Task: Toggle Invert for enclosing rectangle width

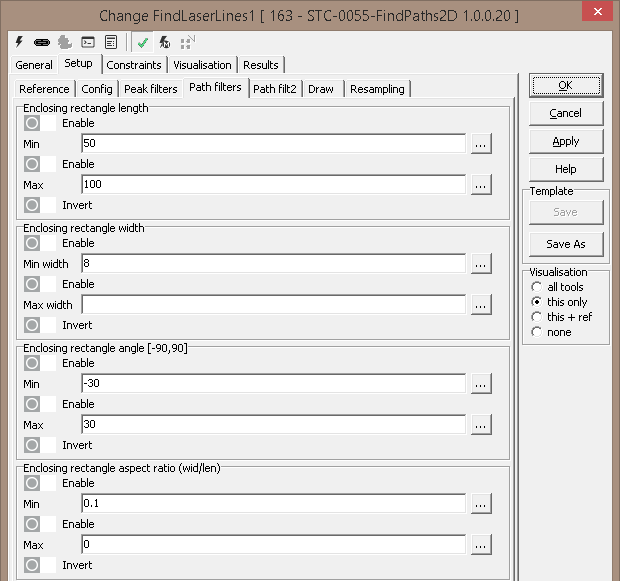Action: pyautogui.click(x=33, y=325)
